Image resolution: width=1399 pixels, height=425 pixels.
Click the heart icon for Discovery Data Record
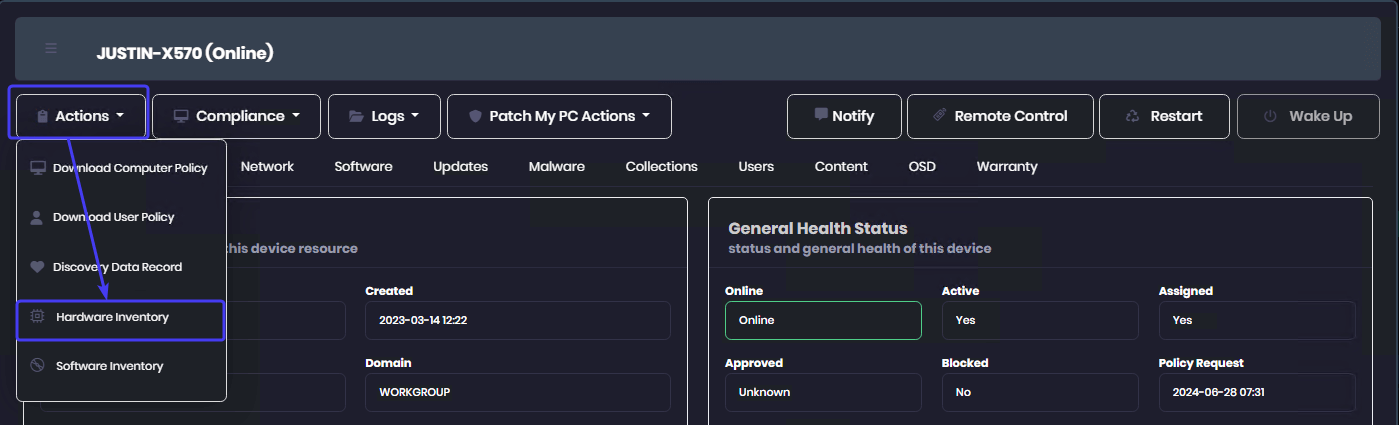pos(37,267)
